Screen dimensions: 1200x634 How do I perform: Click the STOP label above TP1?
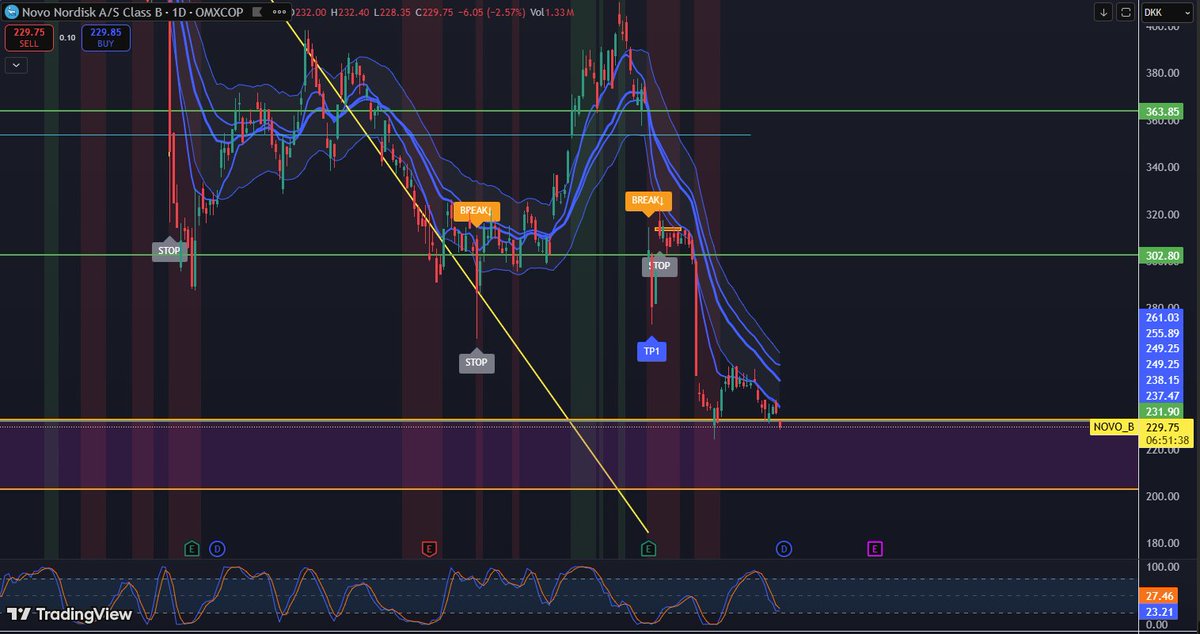[x=659, y=266]
